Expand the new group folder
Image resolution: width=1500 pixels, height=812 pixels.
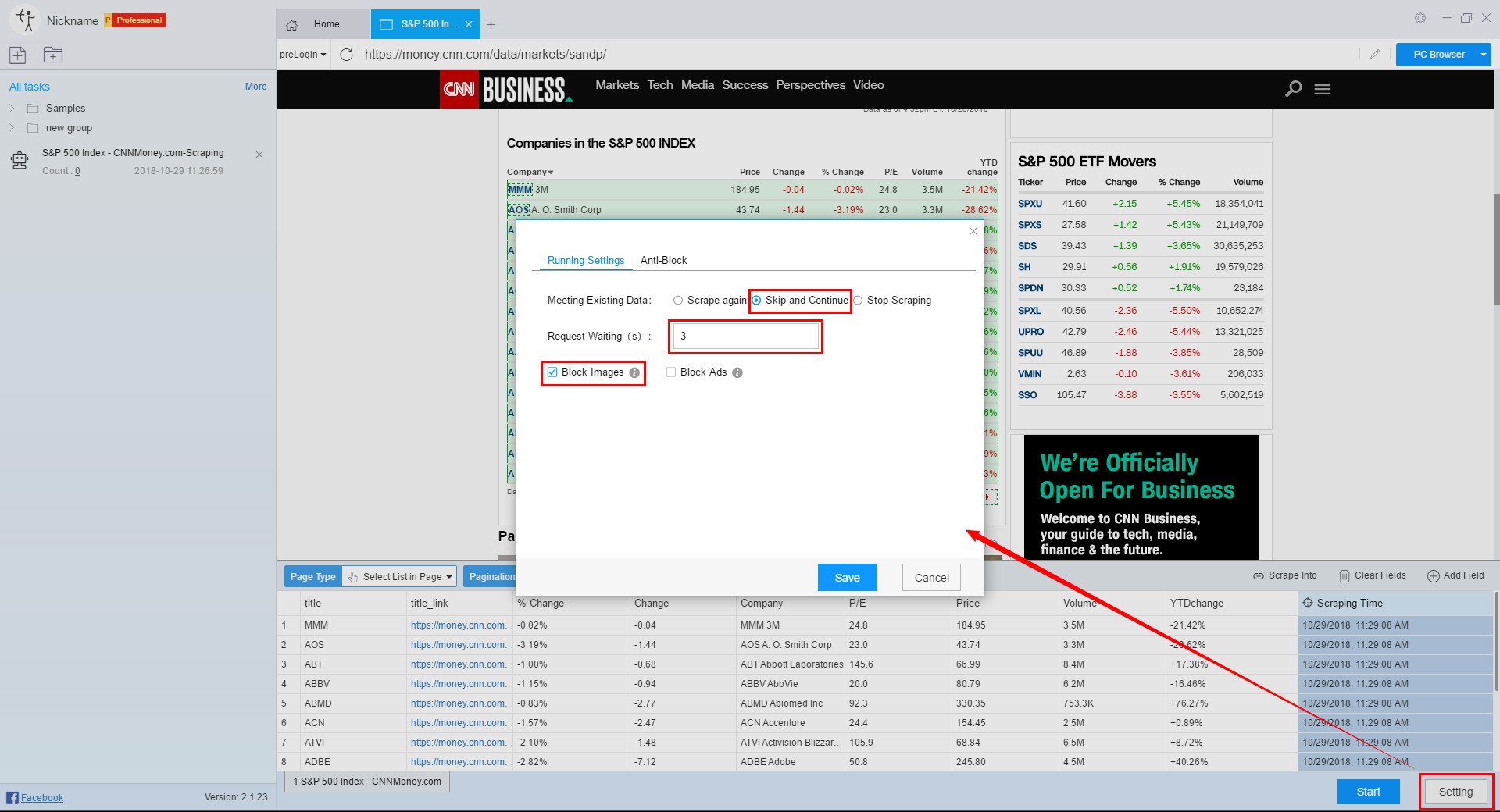click(x=12, y=127)
